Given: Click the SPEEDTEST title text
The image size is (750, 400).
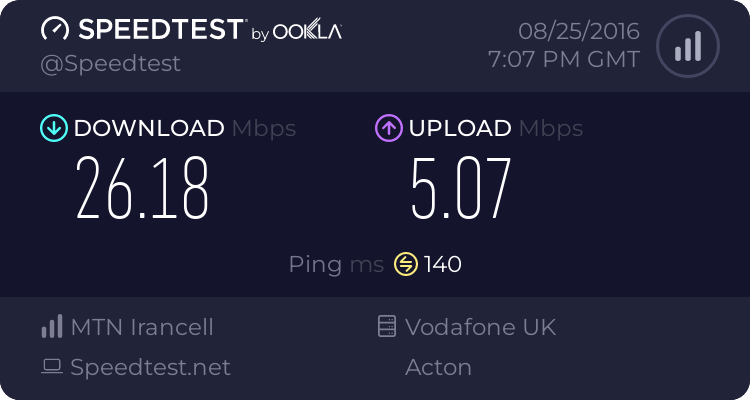Looking at the screenshot, I should click(x=160, y=30).
